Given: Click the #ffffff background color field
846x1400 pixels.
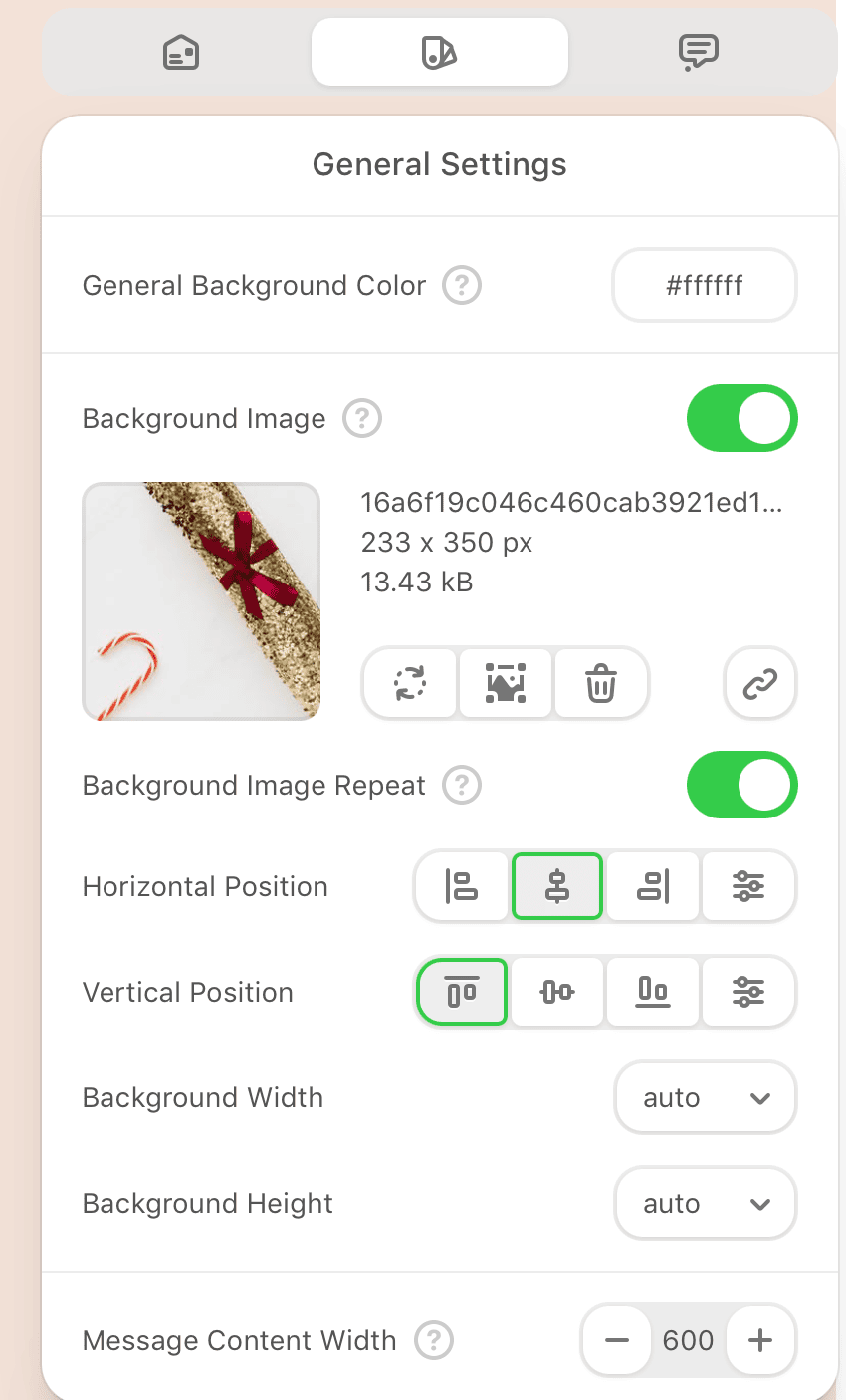Looking at the screenshot, I should click(x=705, y=286).
